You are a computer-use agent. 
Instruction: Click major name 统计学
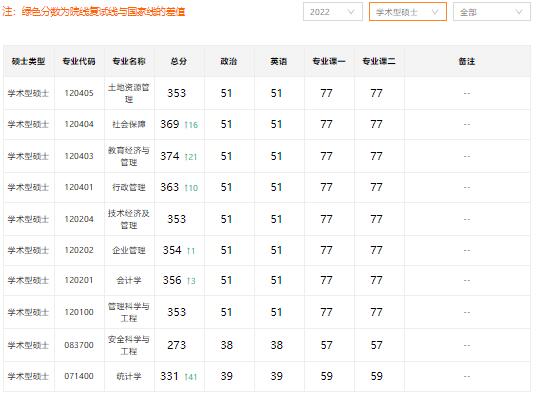(x=129, y=376)
